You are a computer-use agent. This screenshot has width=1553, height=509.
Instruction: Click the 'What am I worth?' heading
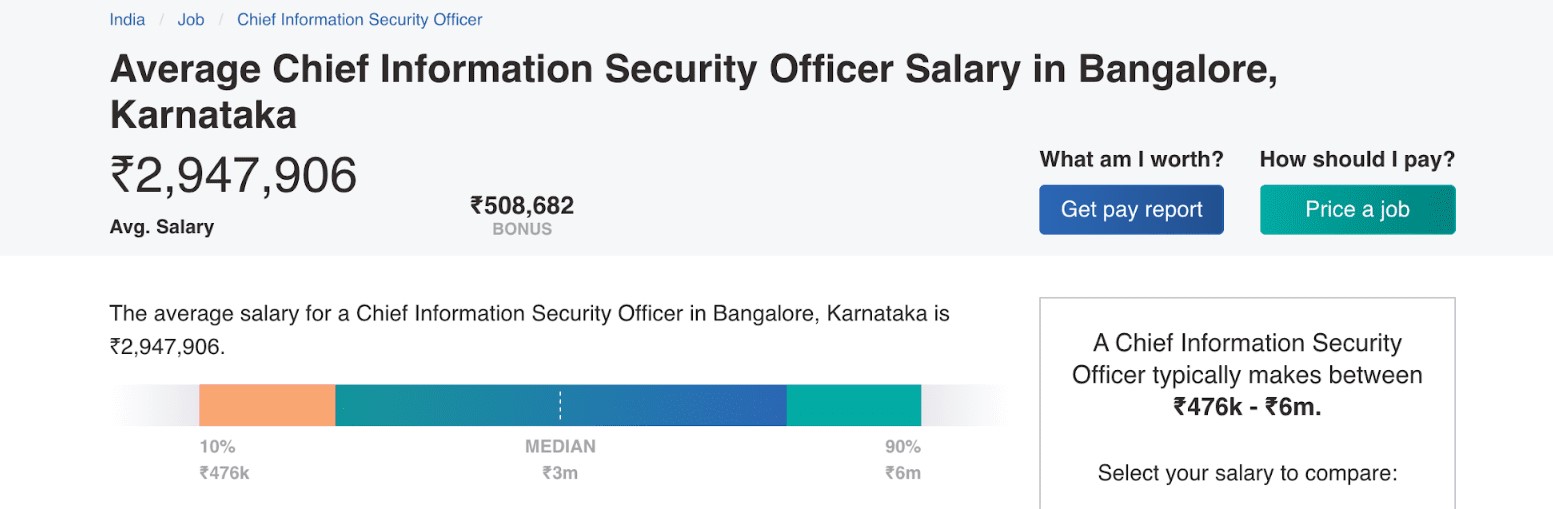click(1131, 159)
